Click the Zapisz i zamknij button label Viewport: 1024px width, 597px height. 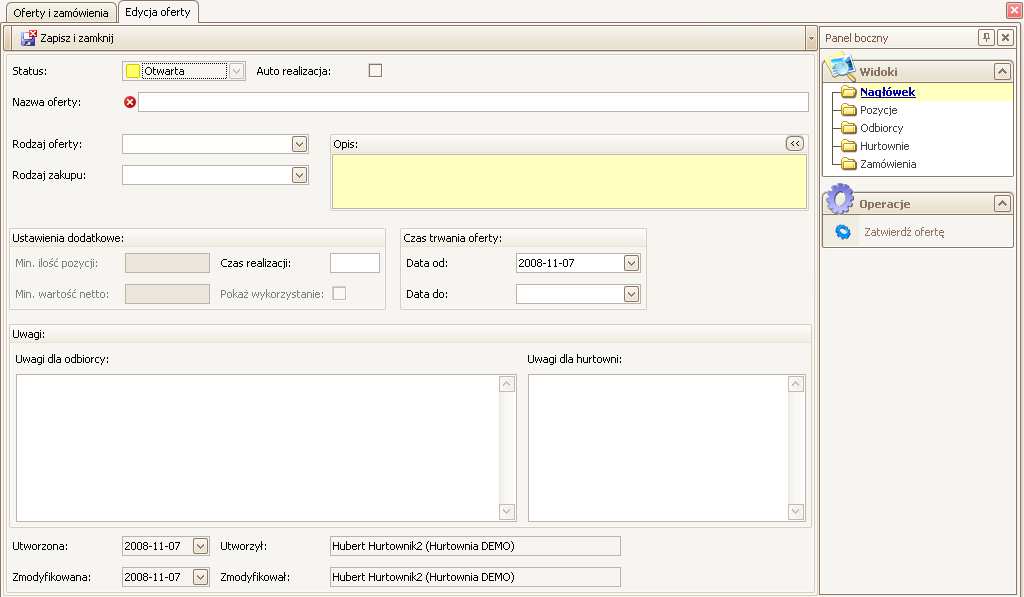tap(77, 38)
